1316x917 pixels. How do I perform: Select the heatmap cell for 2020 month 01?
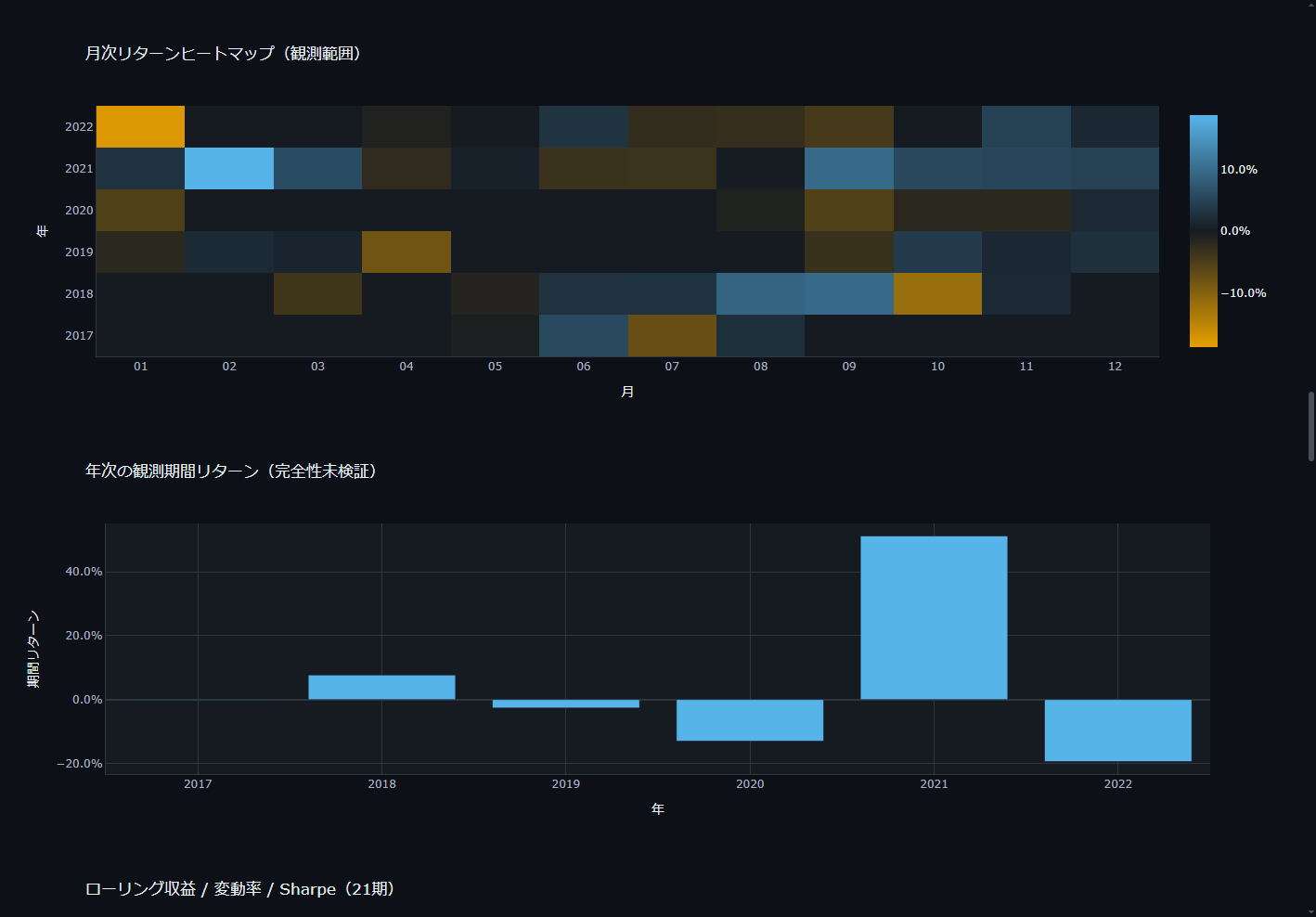pos(140,210)
